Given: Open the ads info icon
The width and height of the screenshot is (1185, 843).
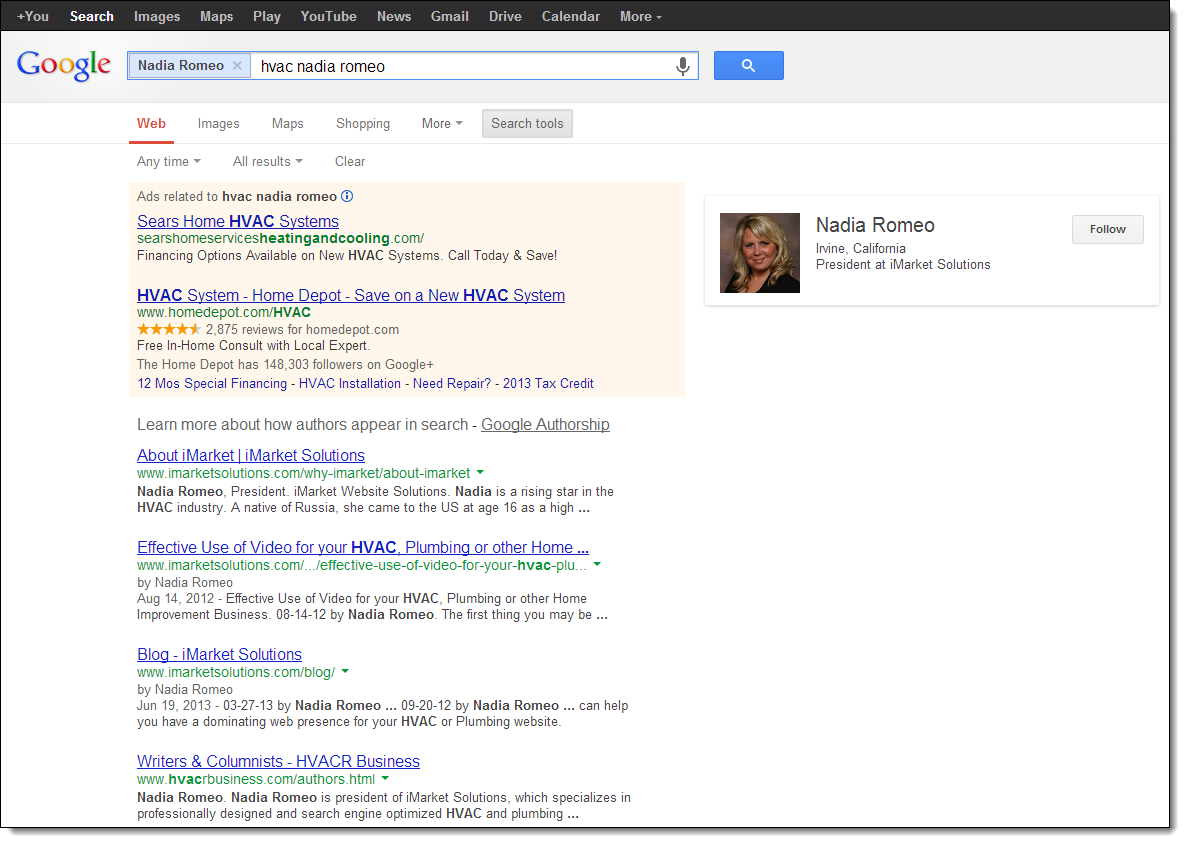Looking at the screenshot, I should (x=347, y=197).
